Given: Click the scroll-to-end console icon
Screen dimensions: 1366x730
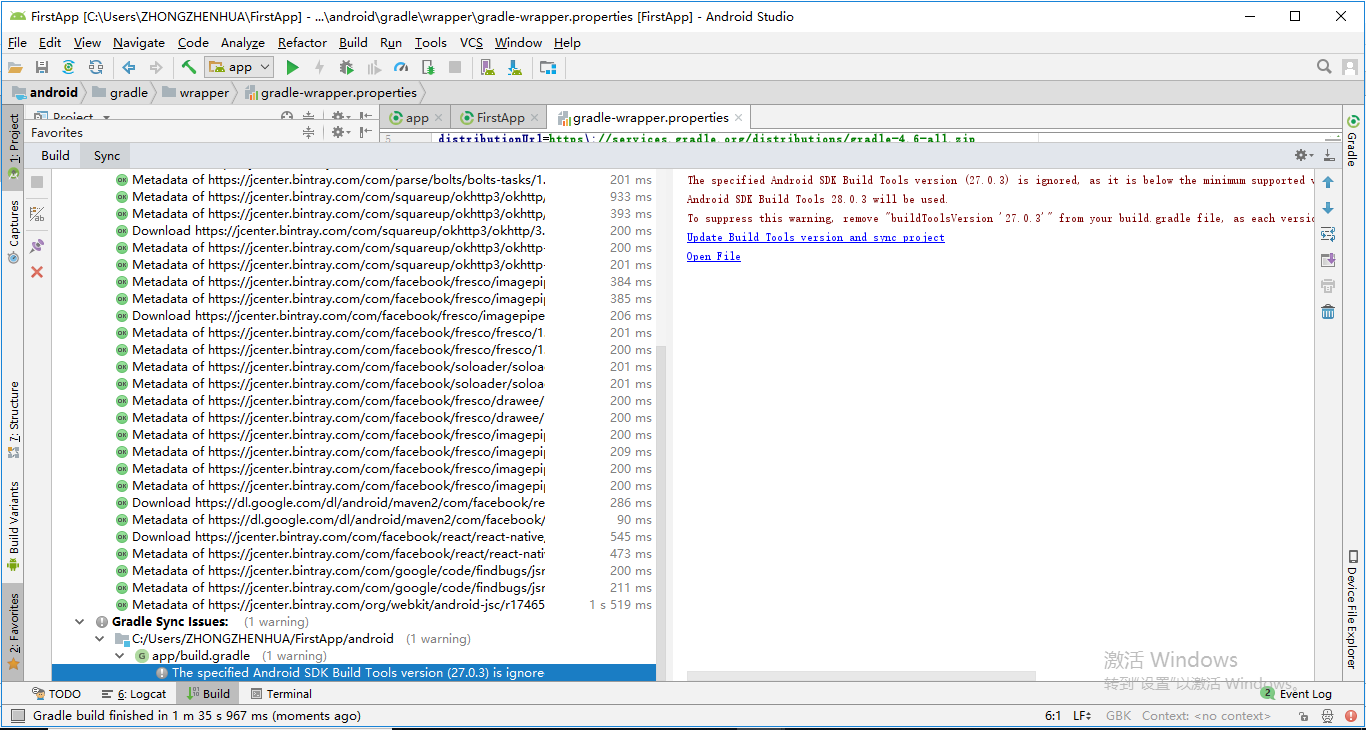Looking at the screenshot, I should (1328, 260).
